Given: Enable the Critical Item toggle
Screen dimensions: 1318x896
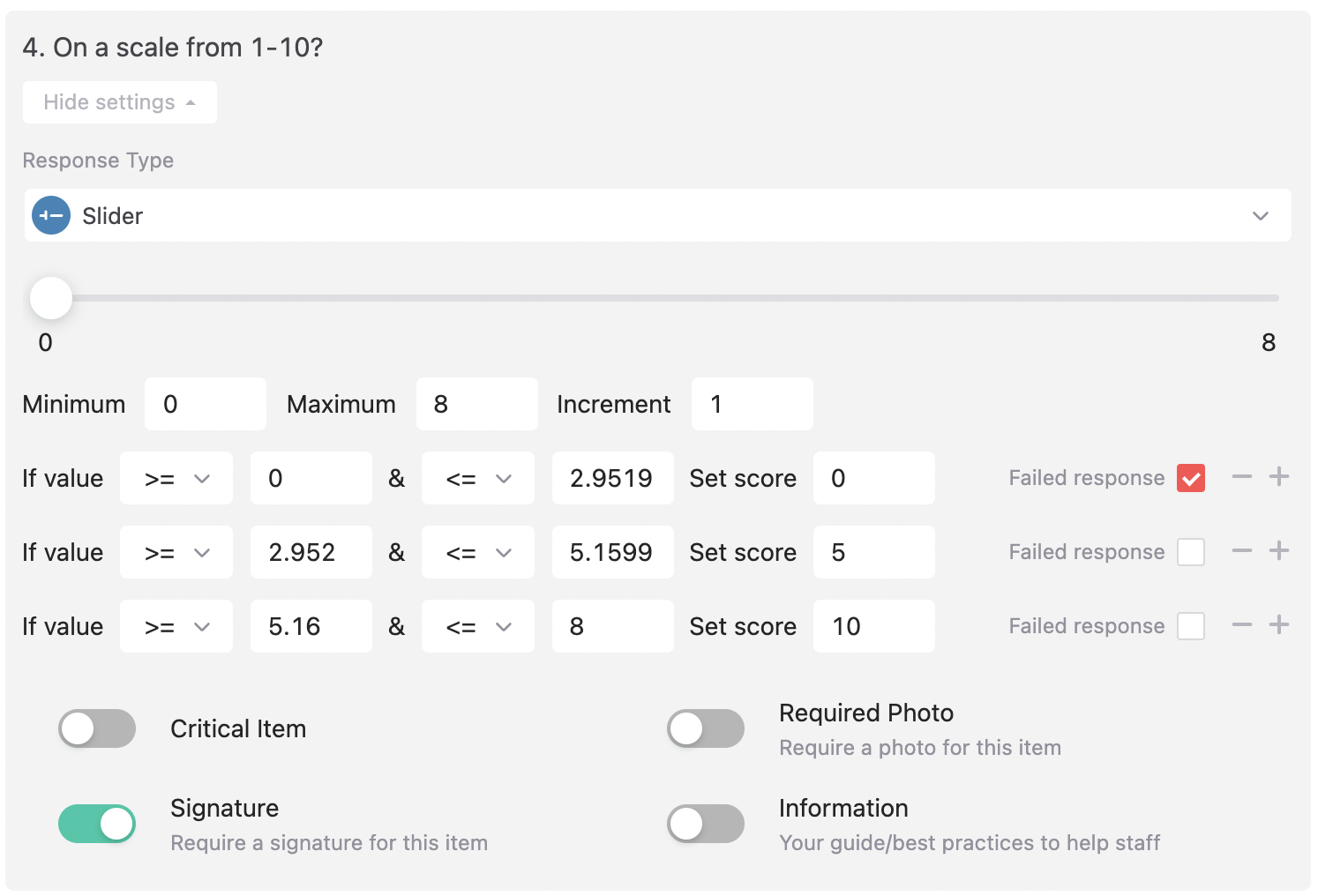Looking at the screenshot, I should (97, 728).
